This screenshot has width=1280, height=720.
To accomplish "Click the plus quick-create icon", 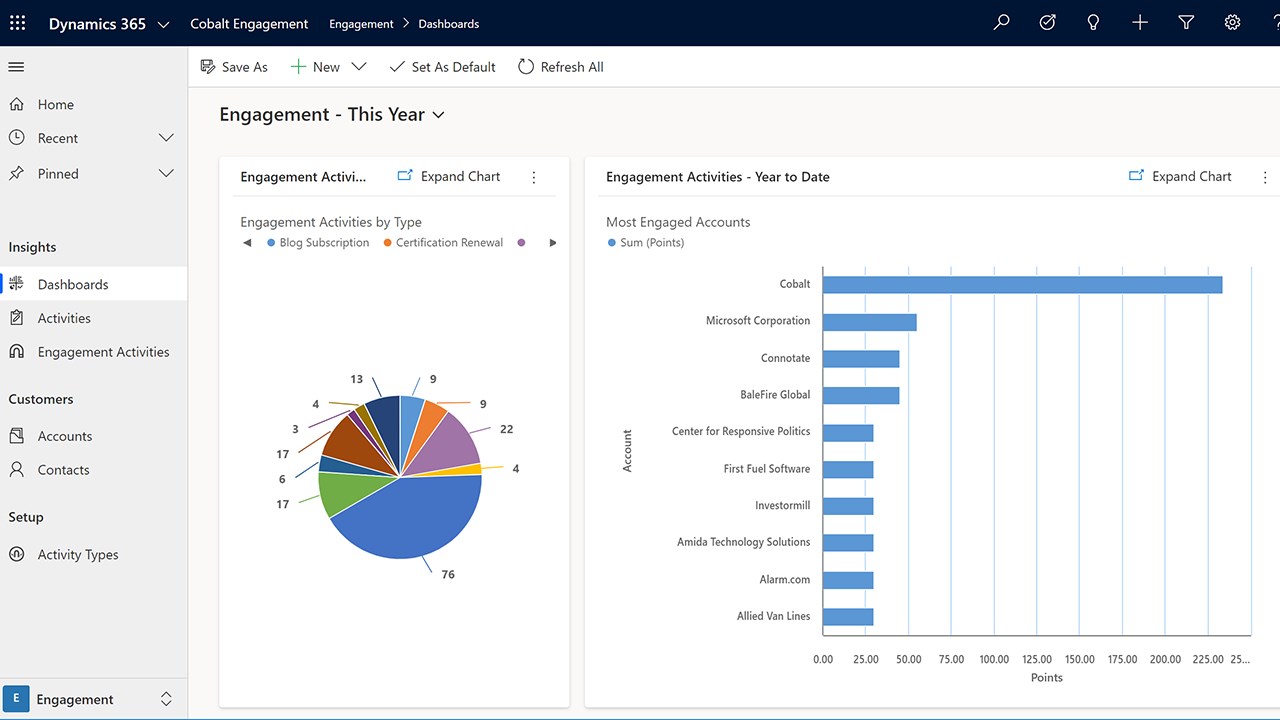I will 1140,23.
